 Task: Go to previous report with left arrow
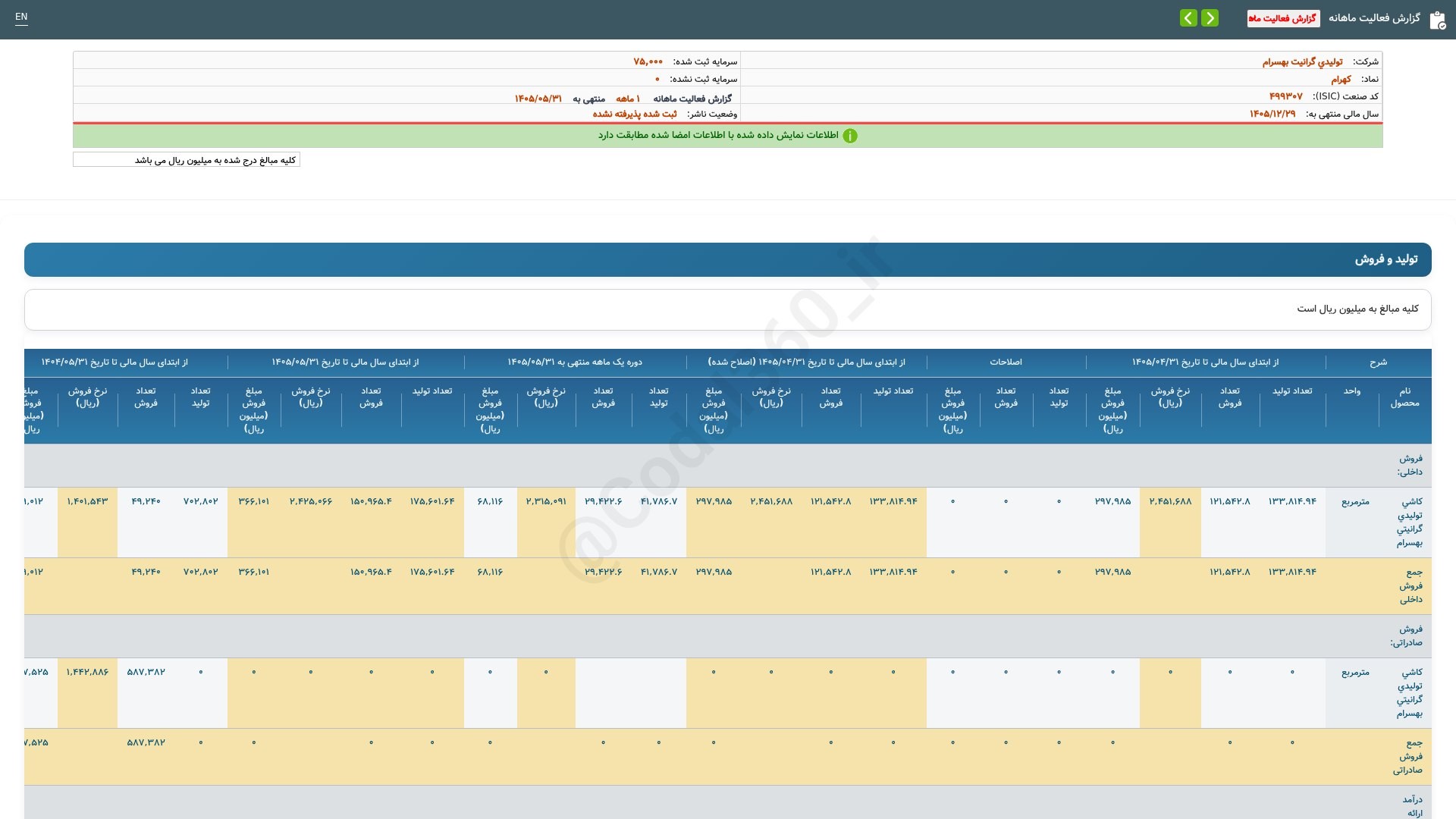click(1188, 18)
